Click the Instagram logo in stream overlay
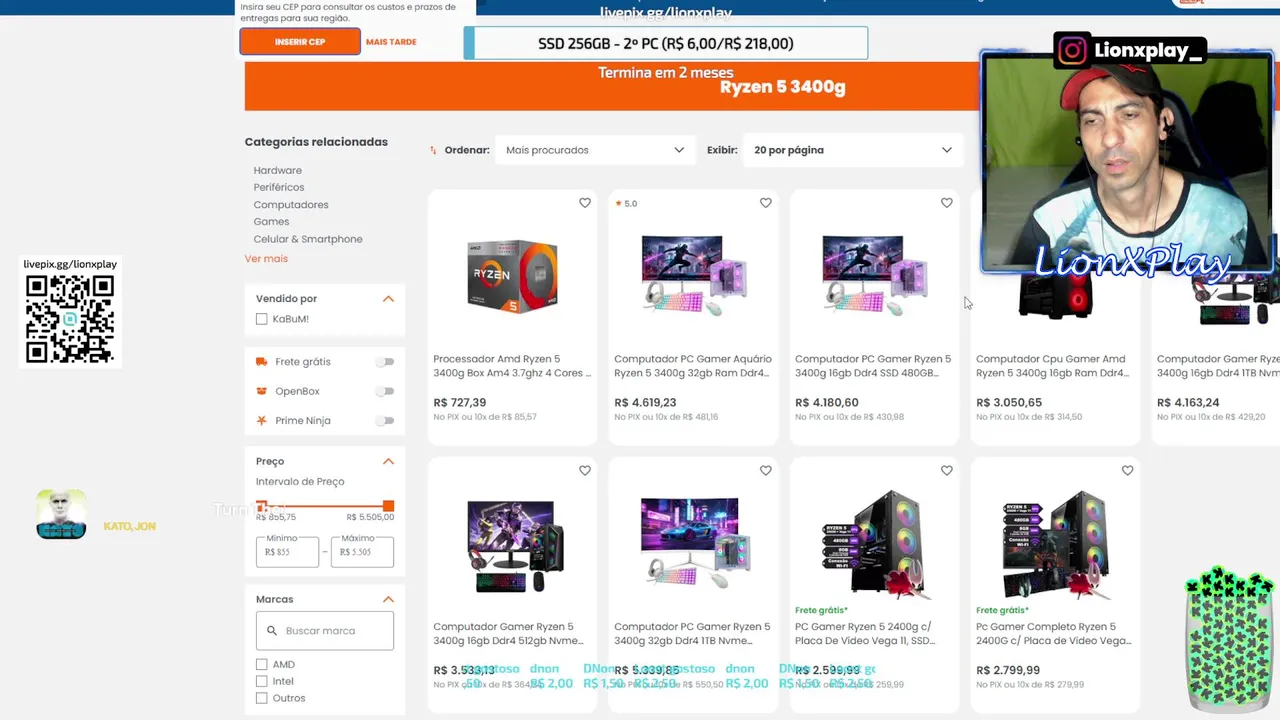The height and width of the screenshot is (720, 1280). [1072, 51]
